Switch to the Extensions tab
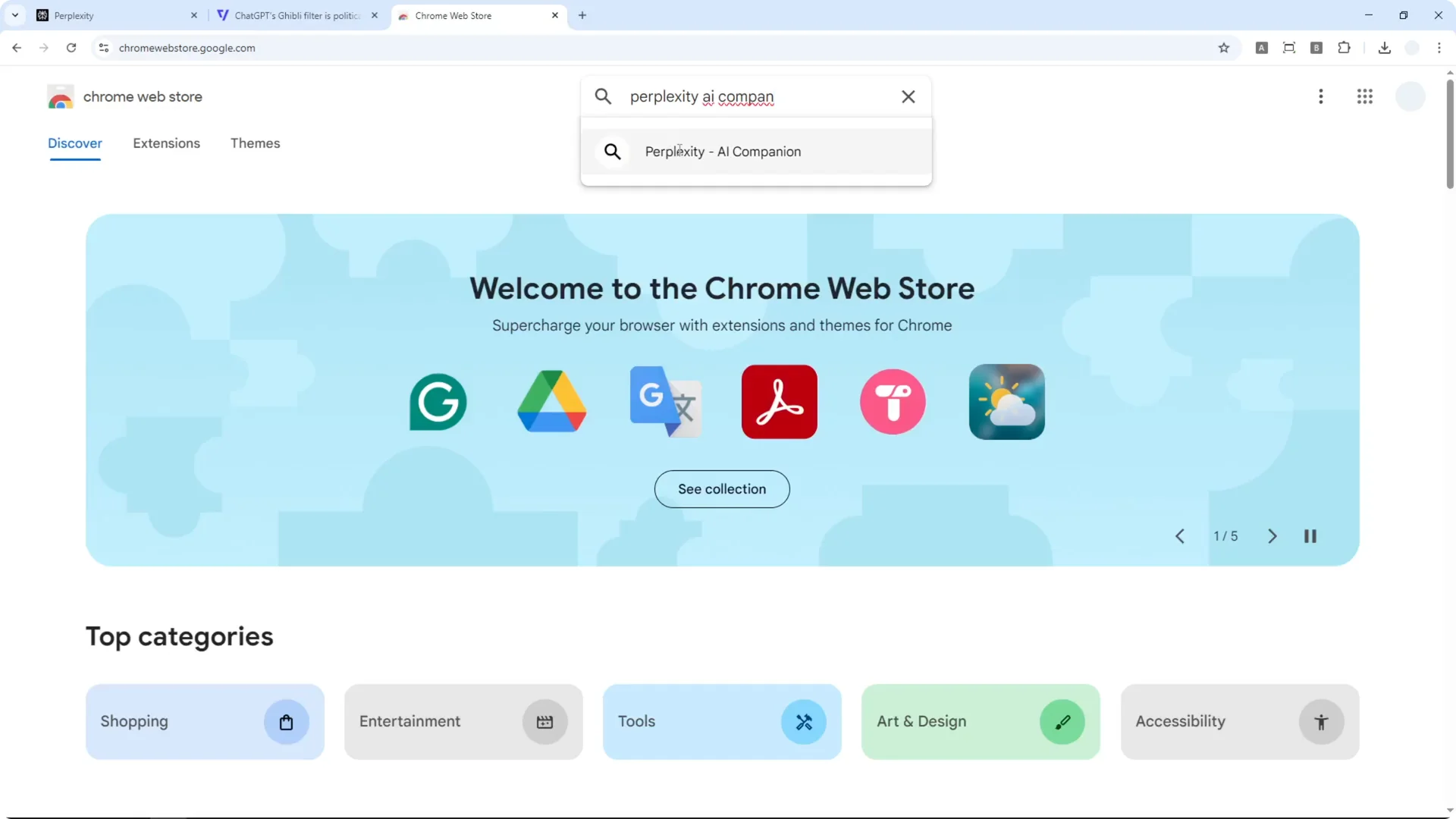 point(166,143)
